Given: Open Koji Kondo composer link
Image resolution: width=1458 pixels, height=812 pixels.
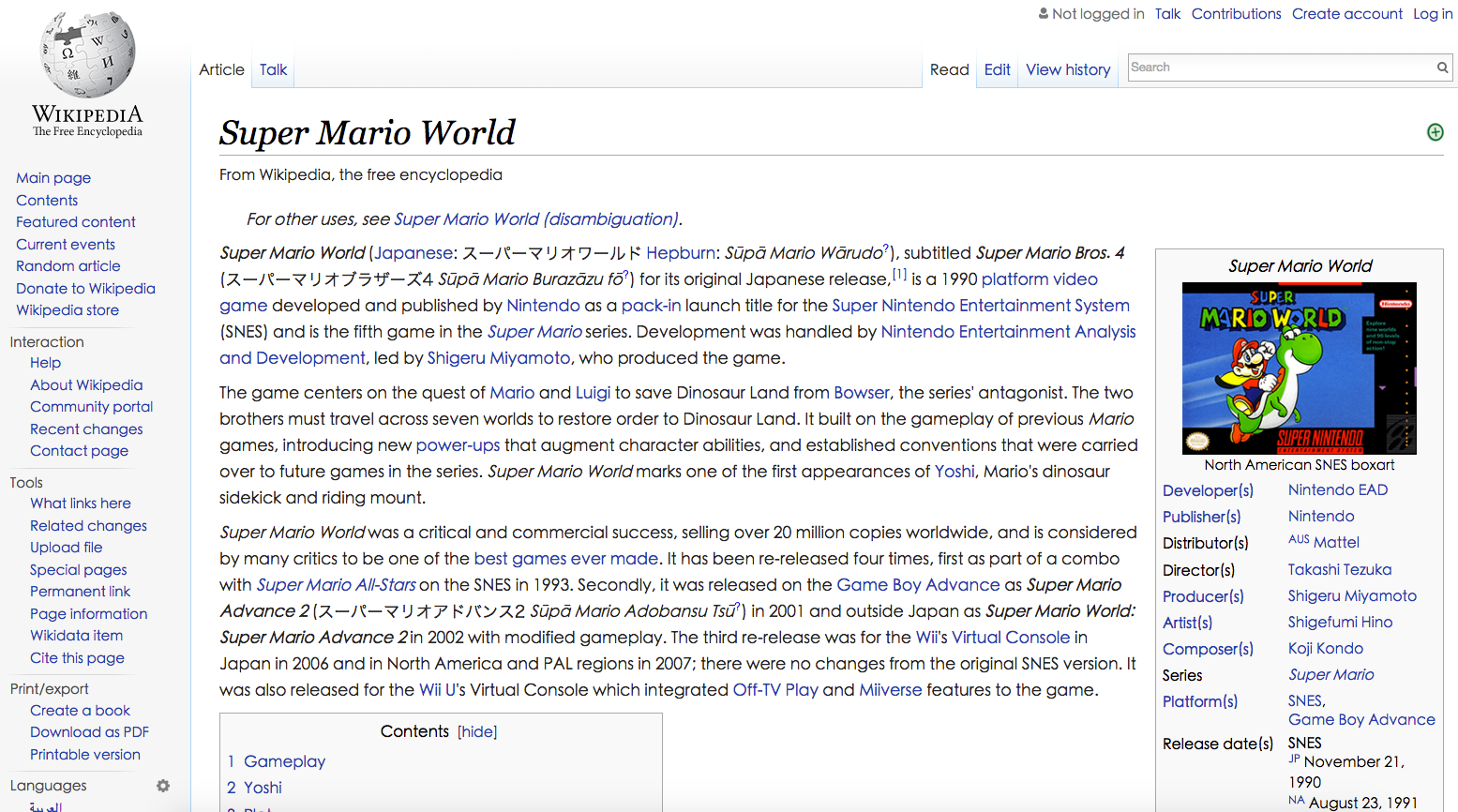Looking at the screenshot, I should pyautogui.click(x=1326, y=649).
